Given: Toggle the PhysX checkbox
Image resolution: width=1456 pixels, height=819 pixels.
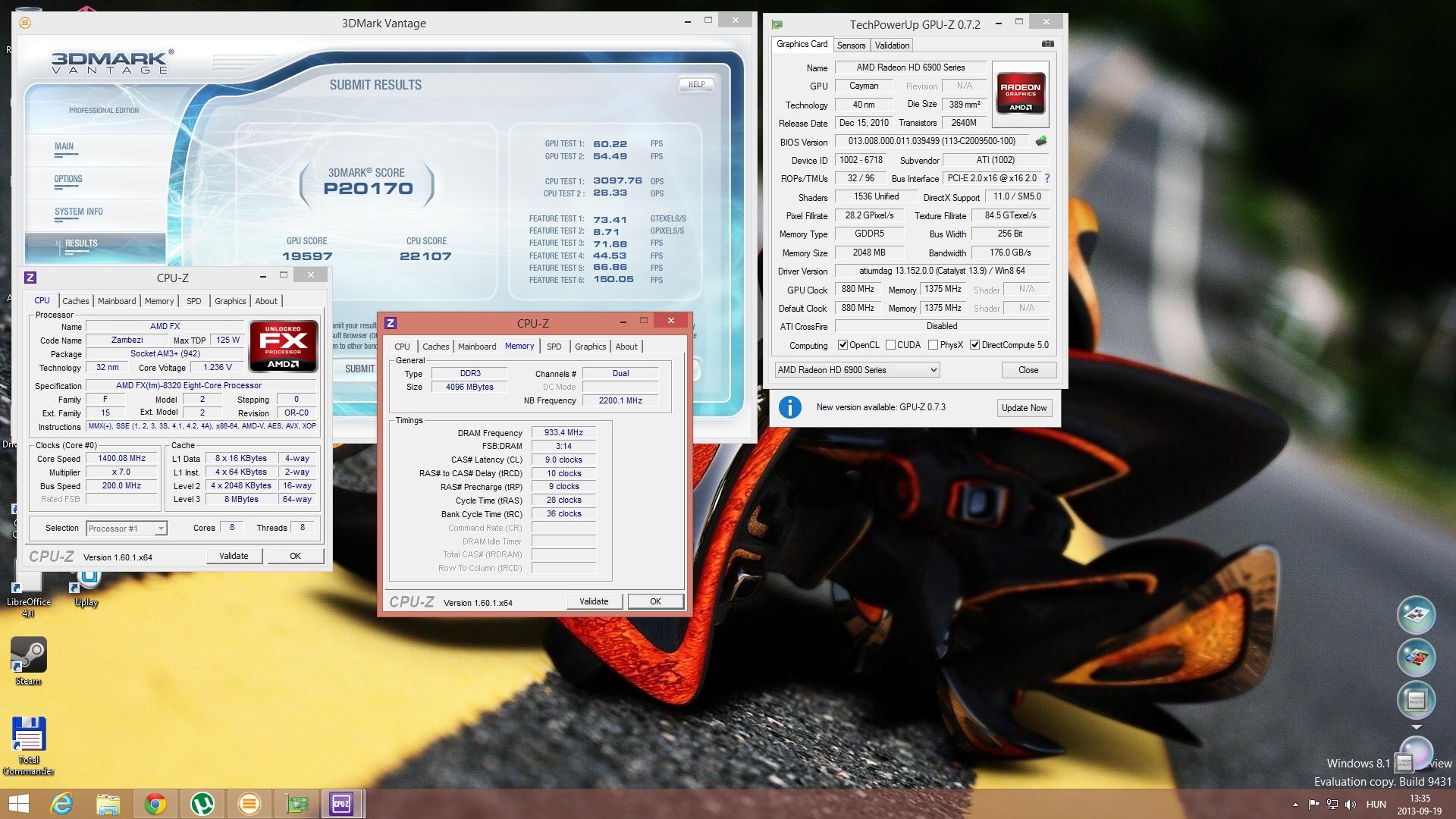Looking at the screenshot, I should pyautogui.click(x=933, y=345).
